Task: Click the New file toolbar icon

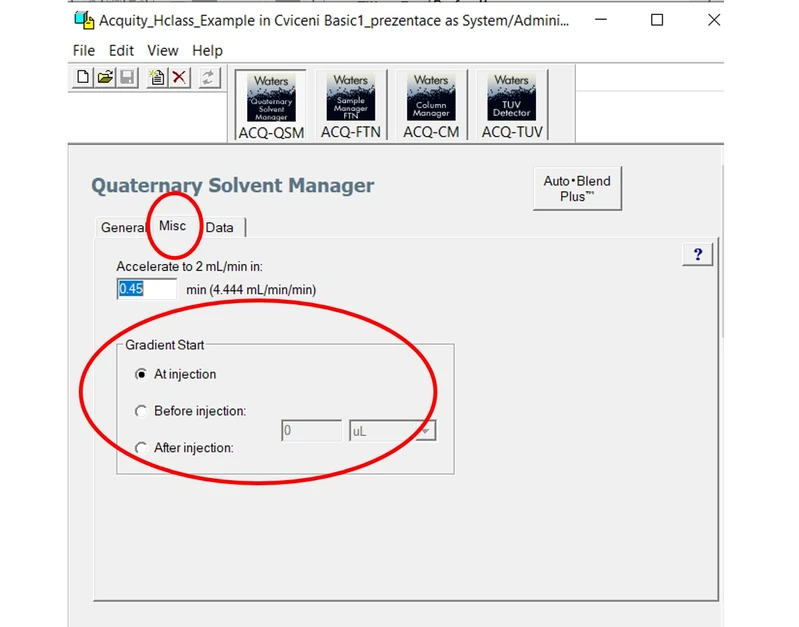Action: (82, 77)
